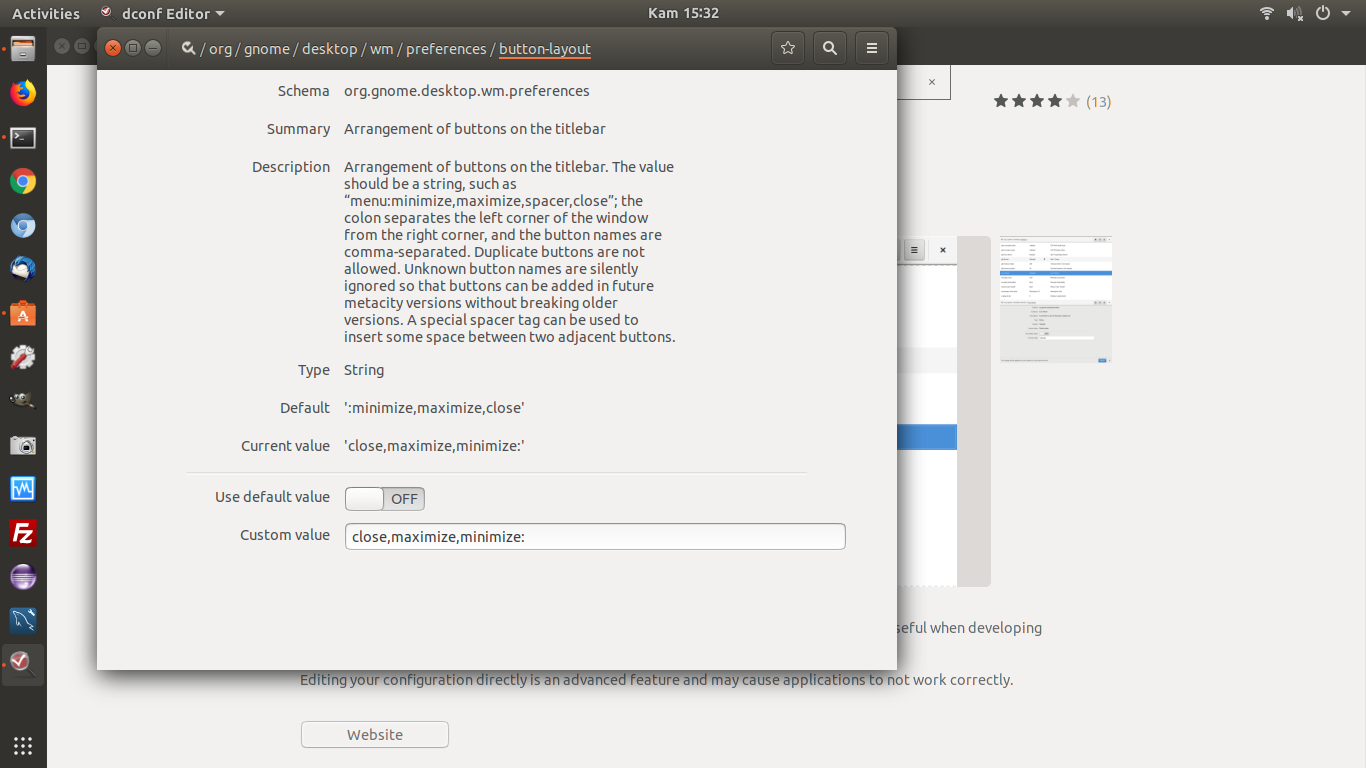
Task: Click into the Custom value text field
Action: coord(595,536)
